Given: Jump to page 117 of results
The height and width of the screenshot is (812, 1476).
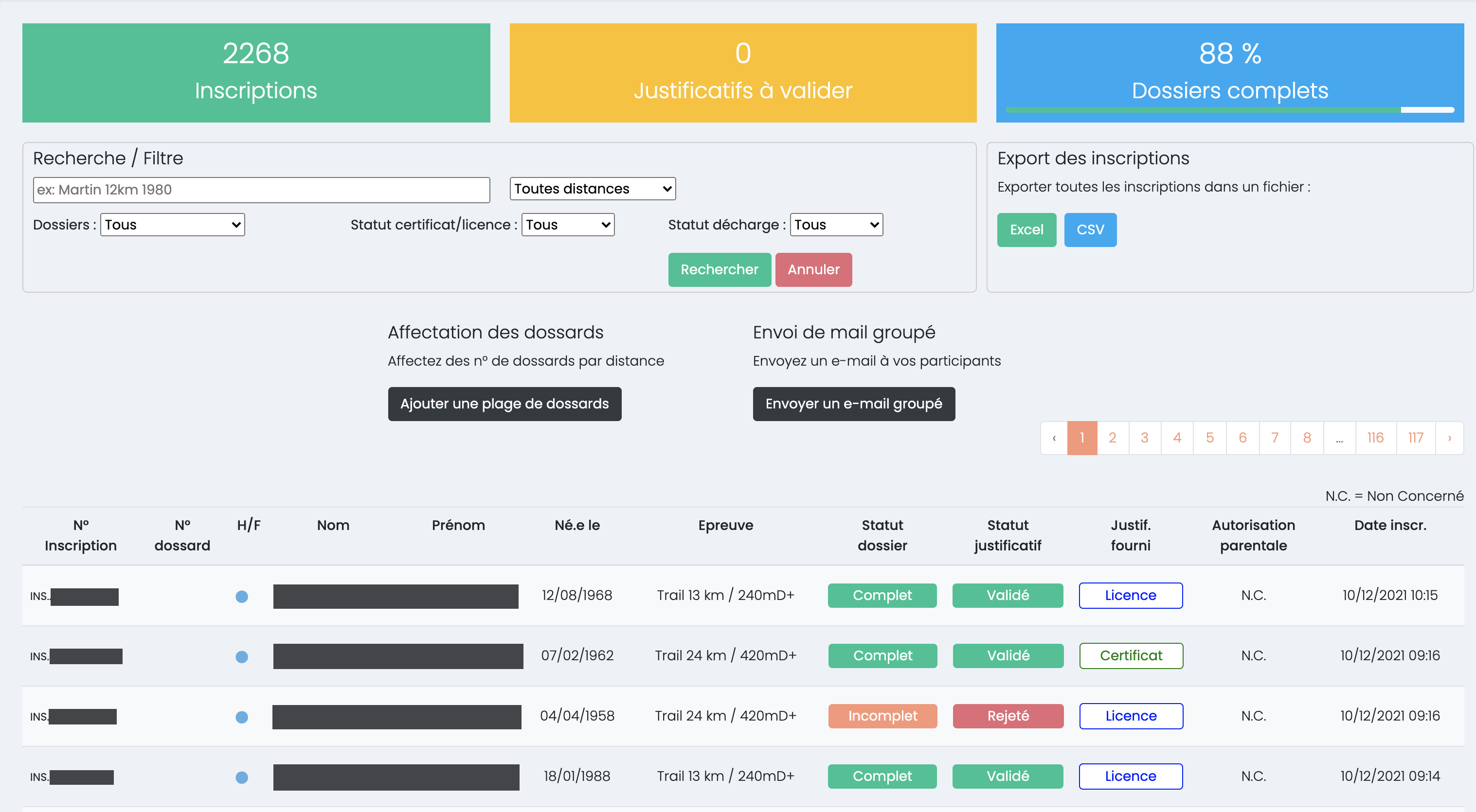Looking at the screenshot, I should pyautogui.click(x=1415, y=438).
